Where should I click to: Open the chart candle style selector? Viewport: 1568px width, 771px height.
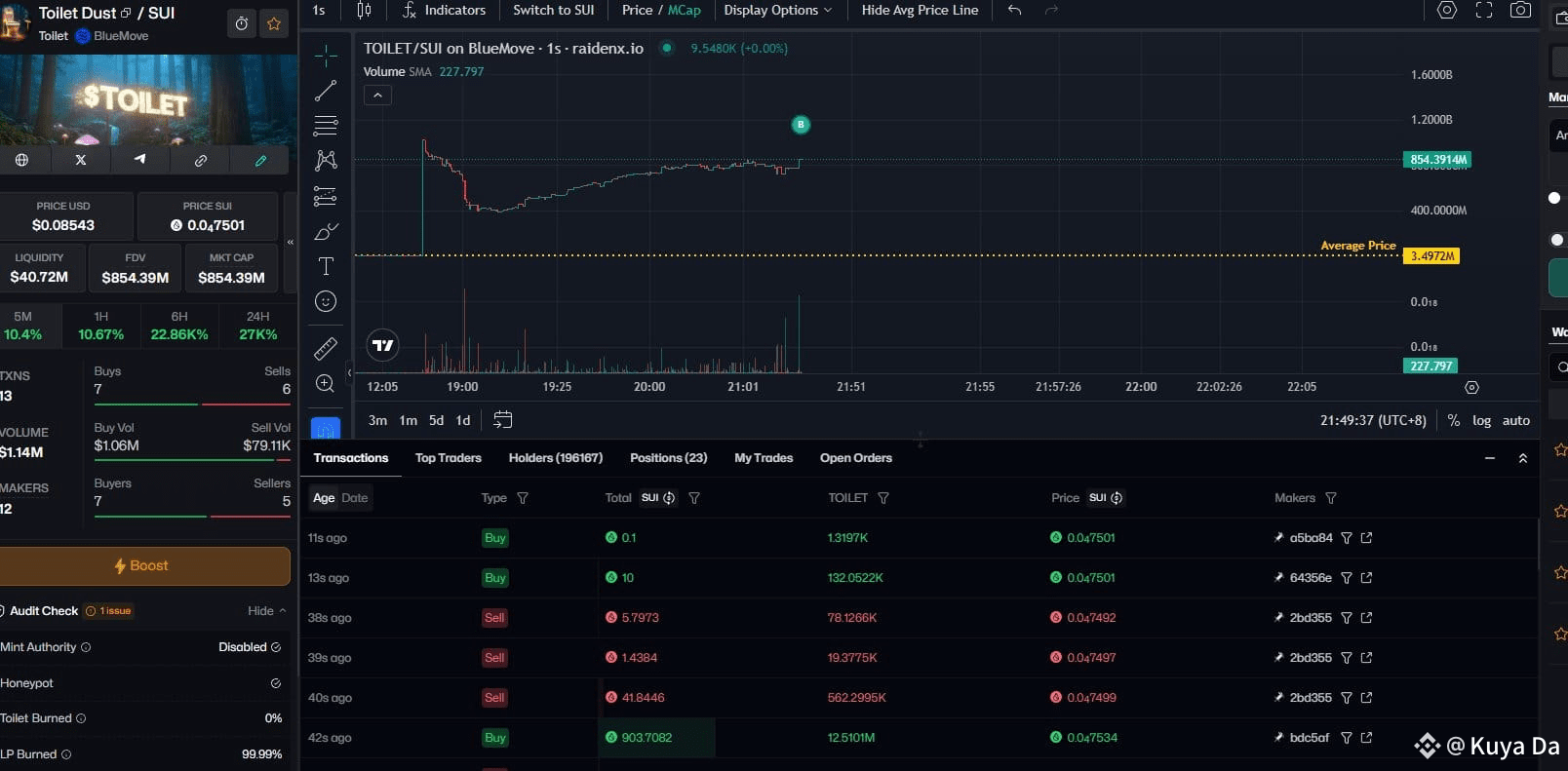point(364,10)
